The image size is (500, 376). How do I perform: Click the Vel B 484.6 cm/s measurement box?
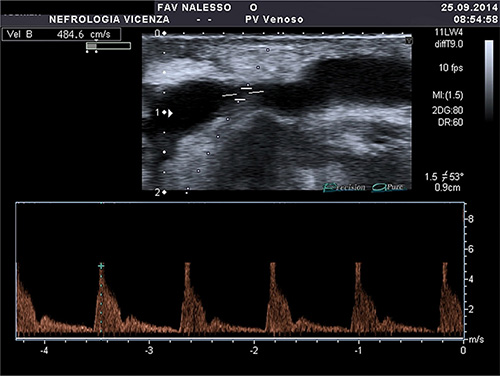click(x=62, y=34)
